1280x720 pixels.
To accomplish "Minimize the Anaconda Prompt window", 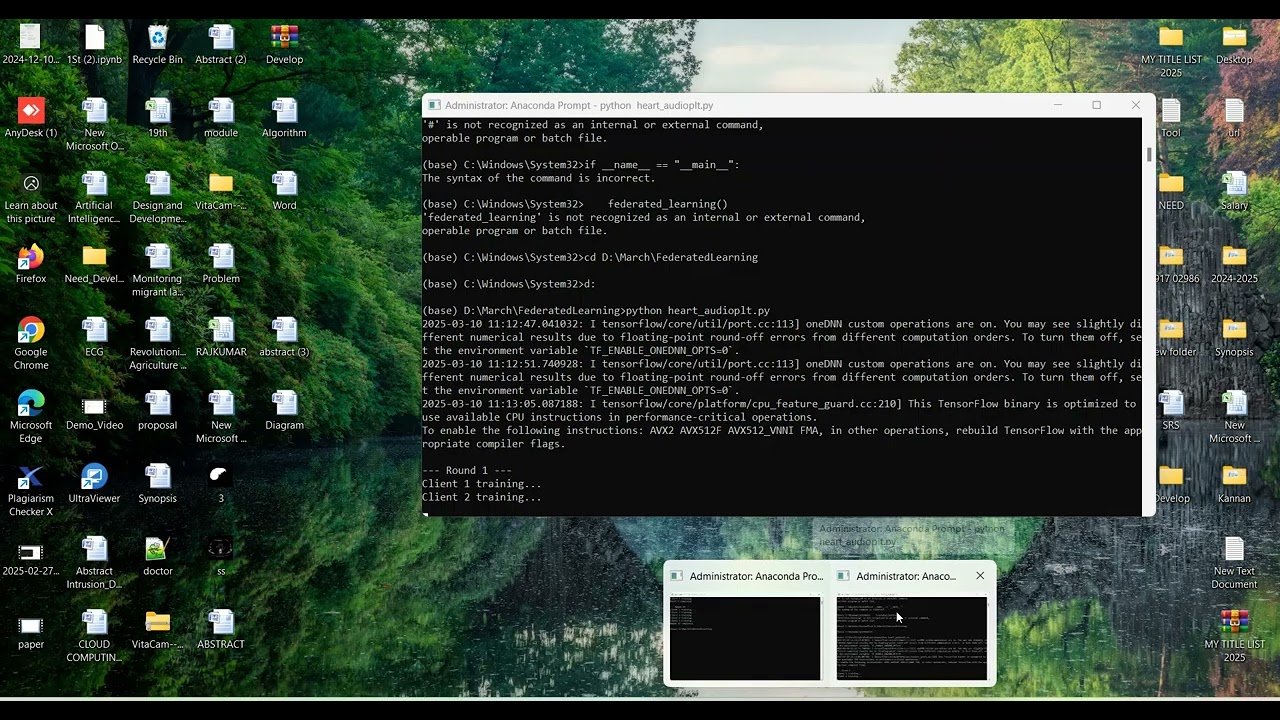I will pyautogui.click(x=1058, y=105).
